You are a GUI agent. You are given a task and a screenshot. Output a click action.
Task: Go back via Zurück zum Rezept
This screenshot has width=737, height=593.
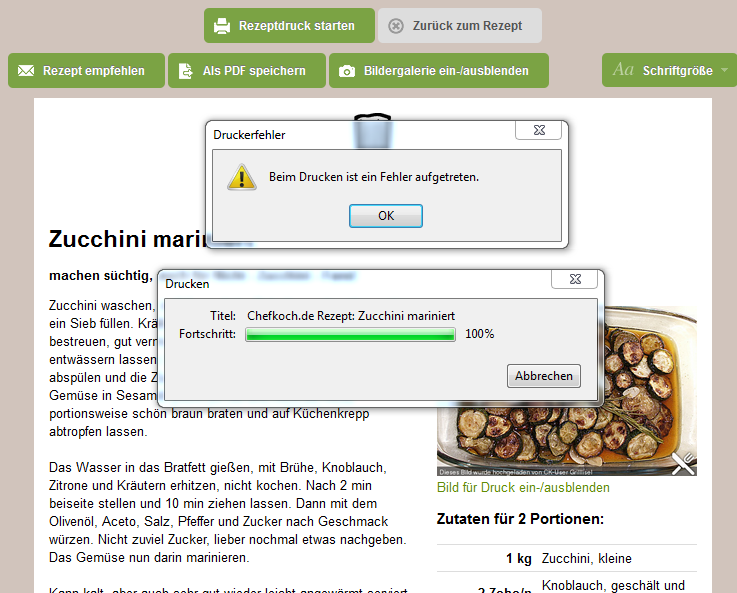coord(460,25)
